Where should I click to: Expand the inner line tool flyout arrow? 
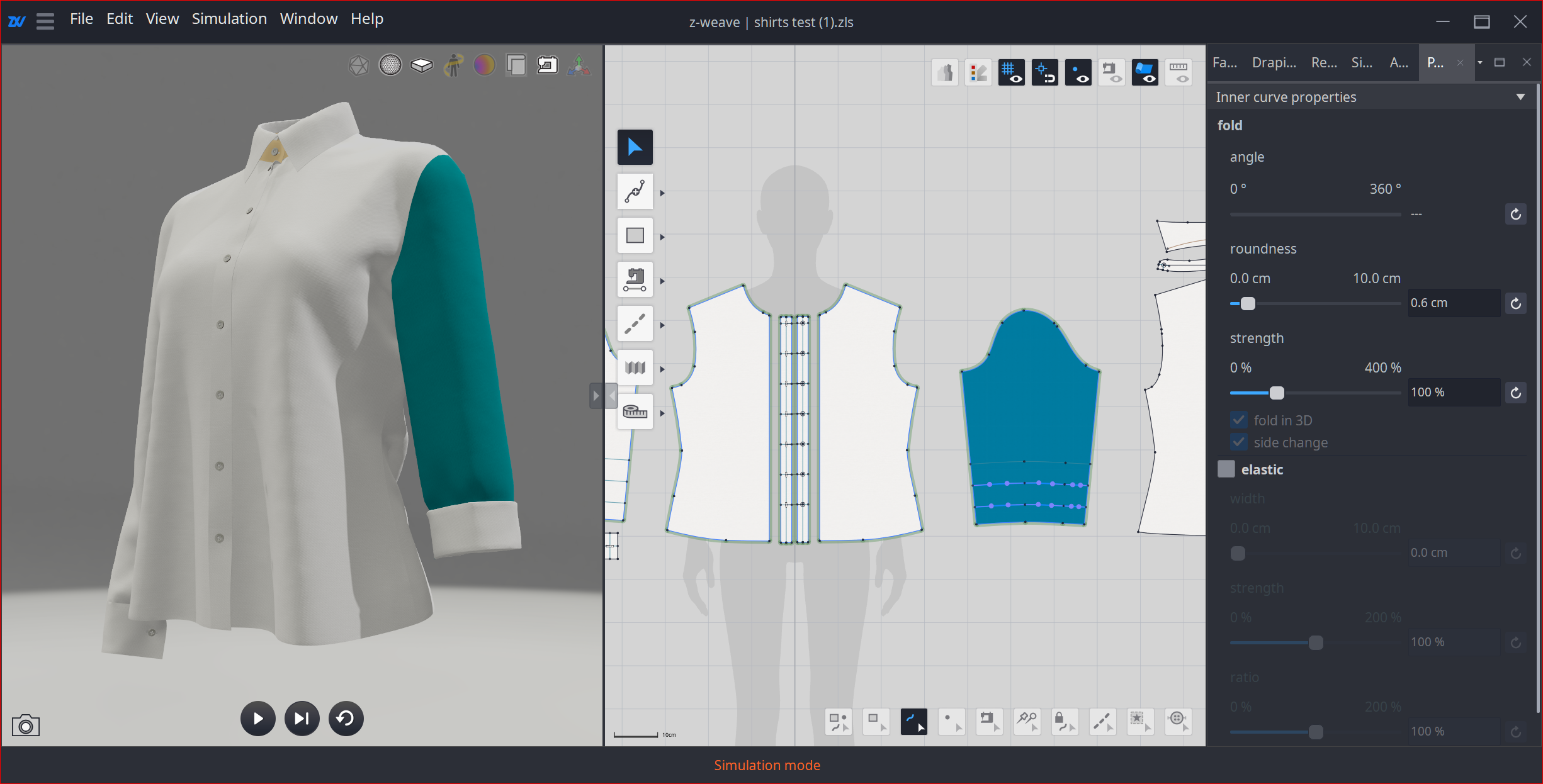coord(662,325)
